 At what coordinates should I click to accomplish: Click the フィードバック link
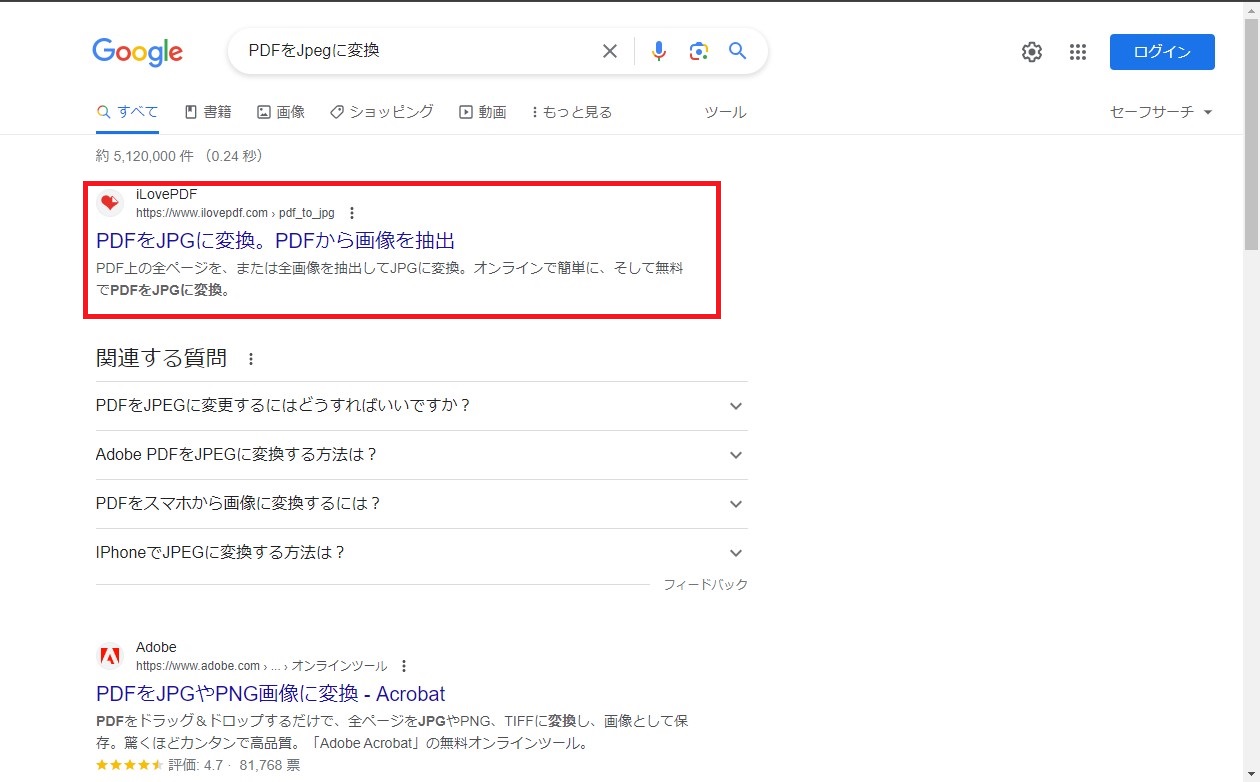click(706, 584)
